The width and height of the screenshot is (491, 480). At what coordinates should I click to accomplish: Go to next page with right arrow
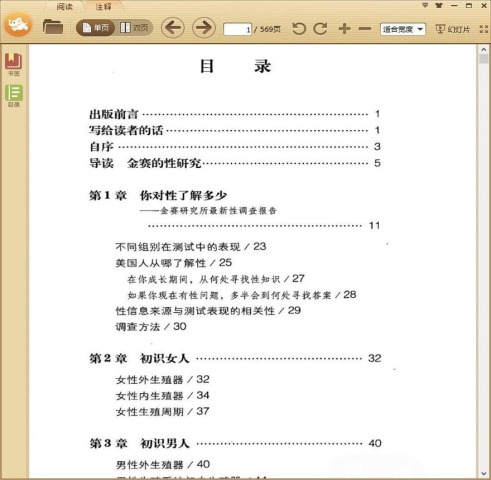coord(204,28)
